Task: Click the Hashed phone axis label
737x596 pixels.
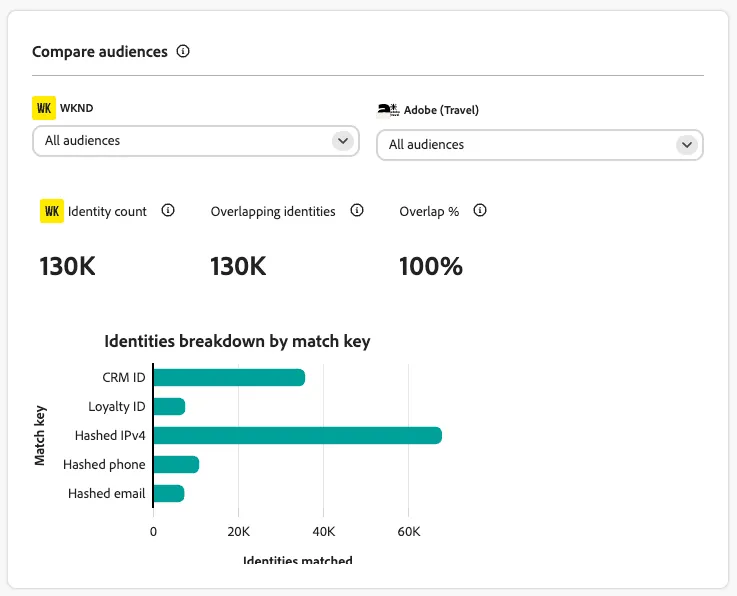Action: [104, 464]
